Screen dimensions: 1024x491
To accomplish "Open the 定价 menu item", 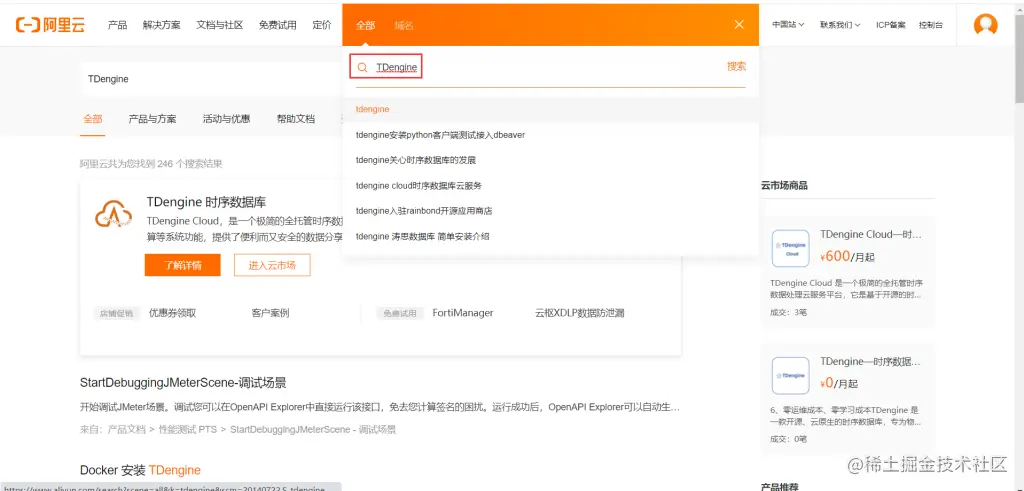I will 322,25.
